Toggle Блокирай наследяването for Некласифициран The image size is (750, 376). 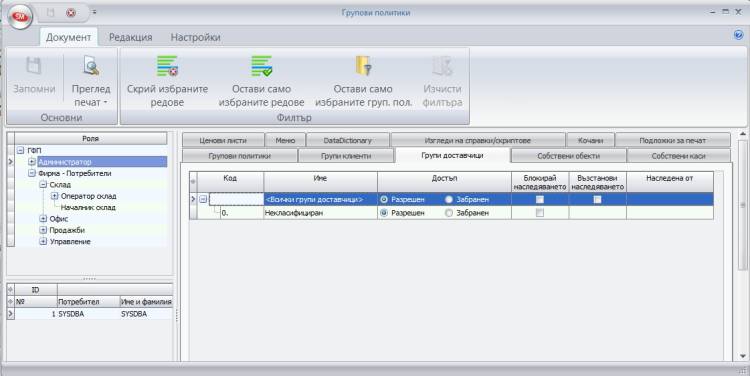click(x=540, y=213)
